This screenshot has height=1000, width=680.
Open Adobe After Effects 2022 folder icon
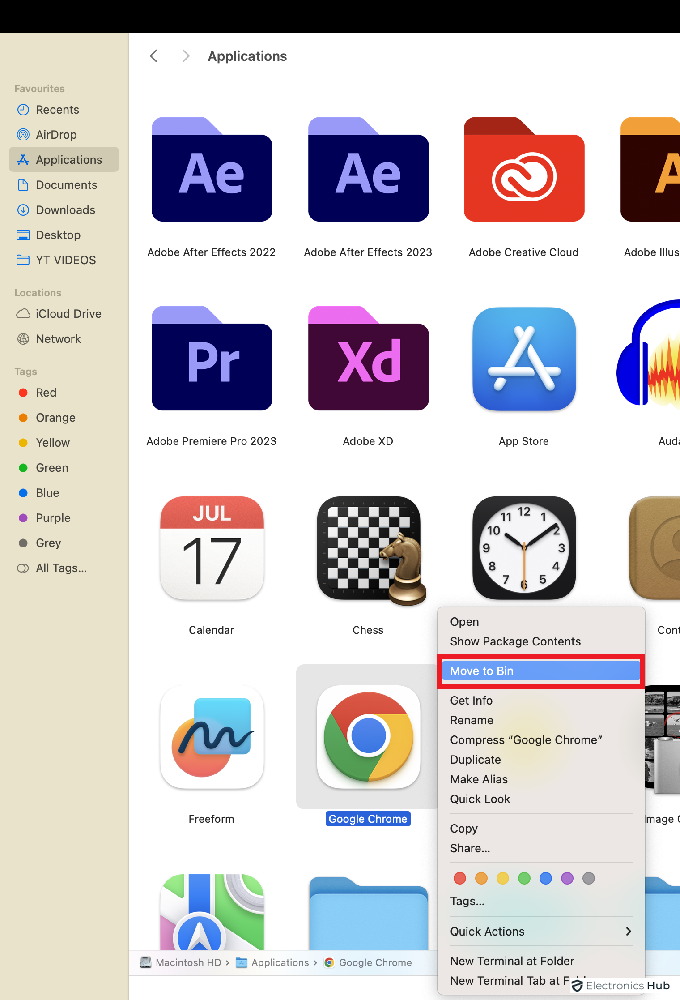212,171
